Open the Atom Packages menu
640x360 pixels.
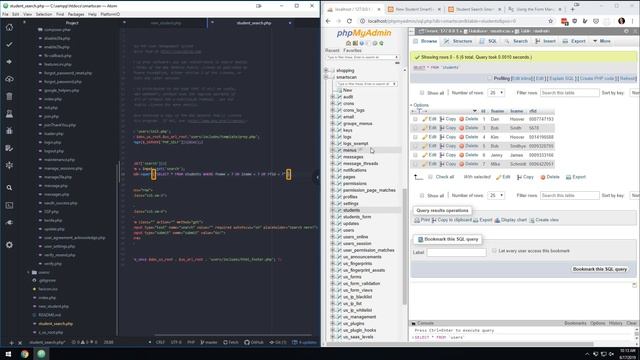click(x=76, y=14)
